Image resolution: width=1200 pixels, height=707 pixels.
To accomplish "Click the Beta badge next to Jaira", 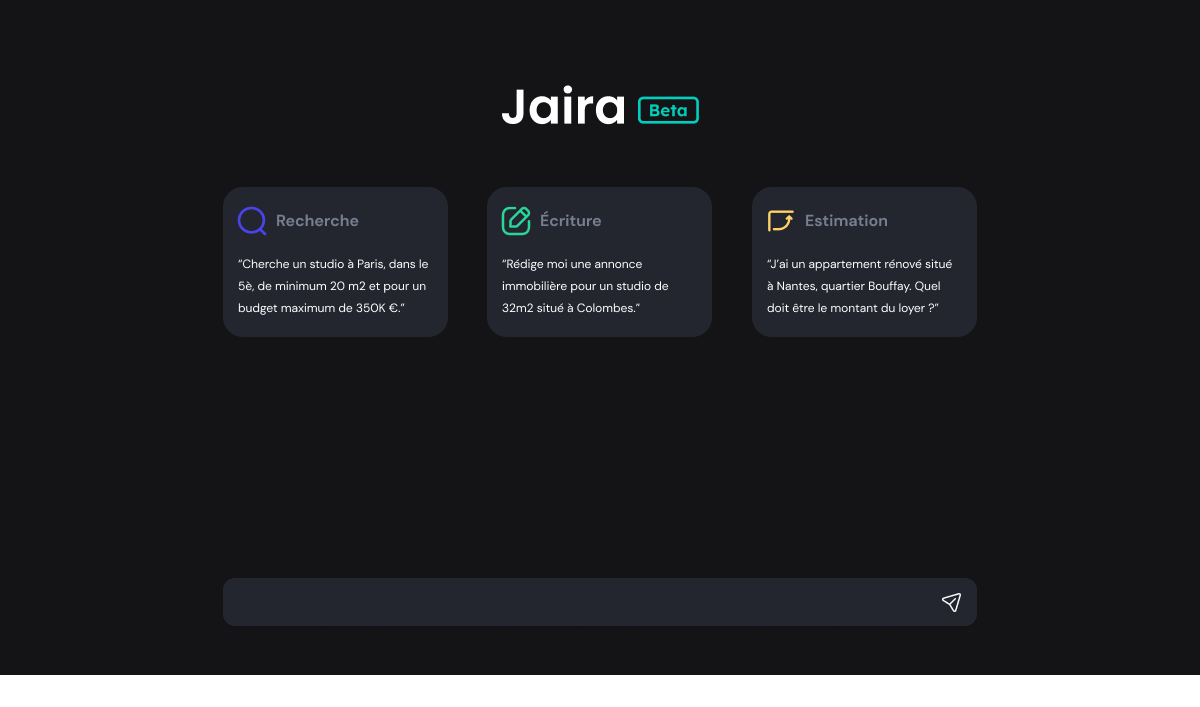I will pos(668,110).
